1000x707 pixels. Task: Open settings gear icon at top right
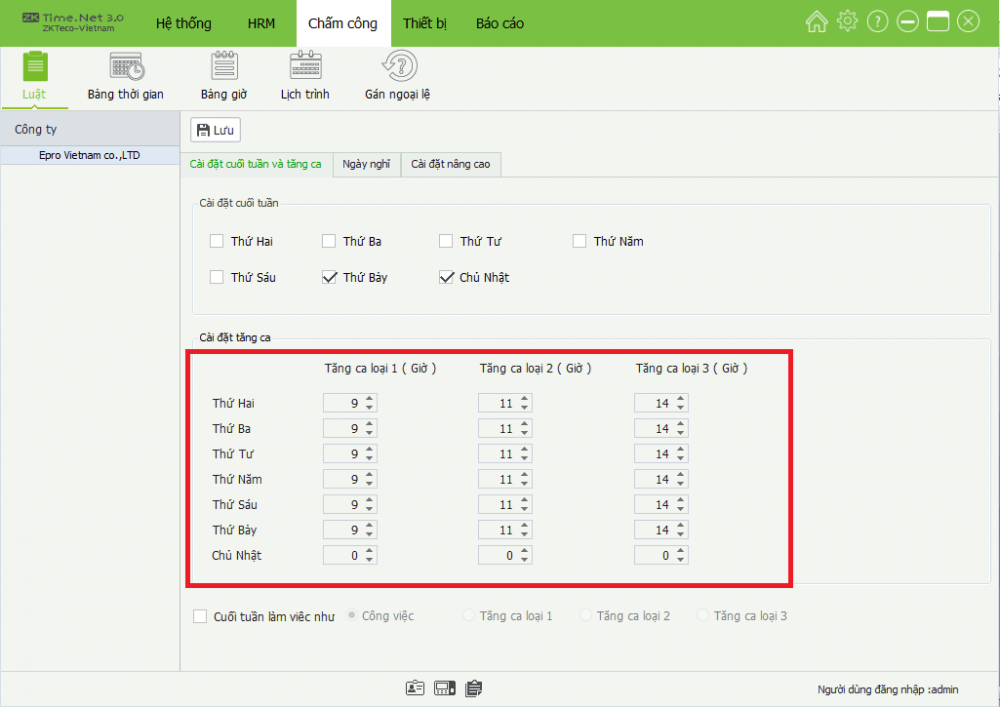(847, 22)
